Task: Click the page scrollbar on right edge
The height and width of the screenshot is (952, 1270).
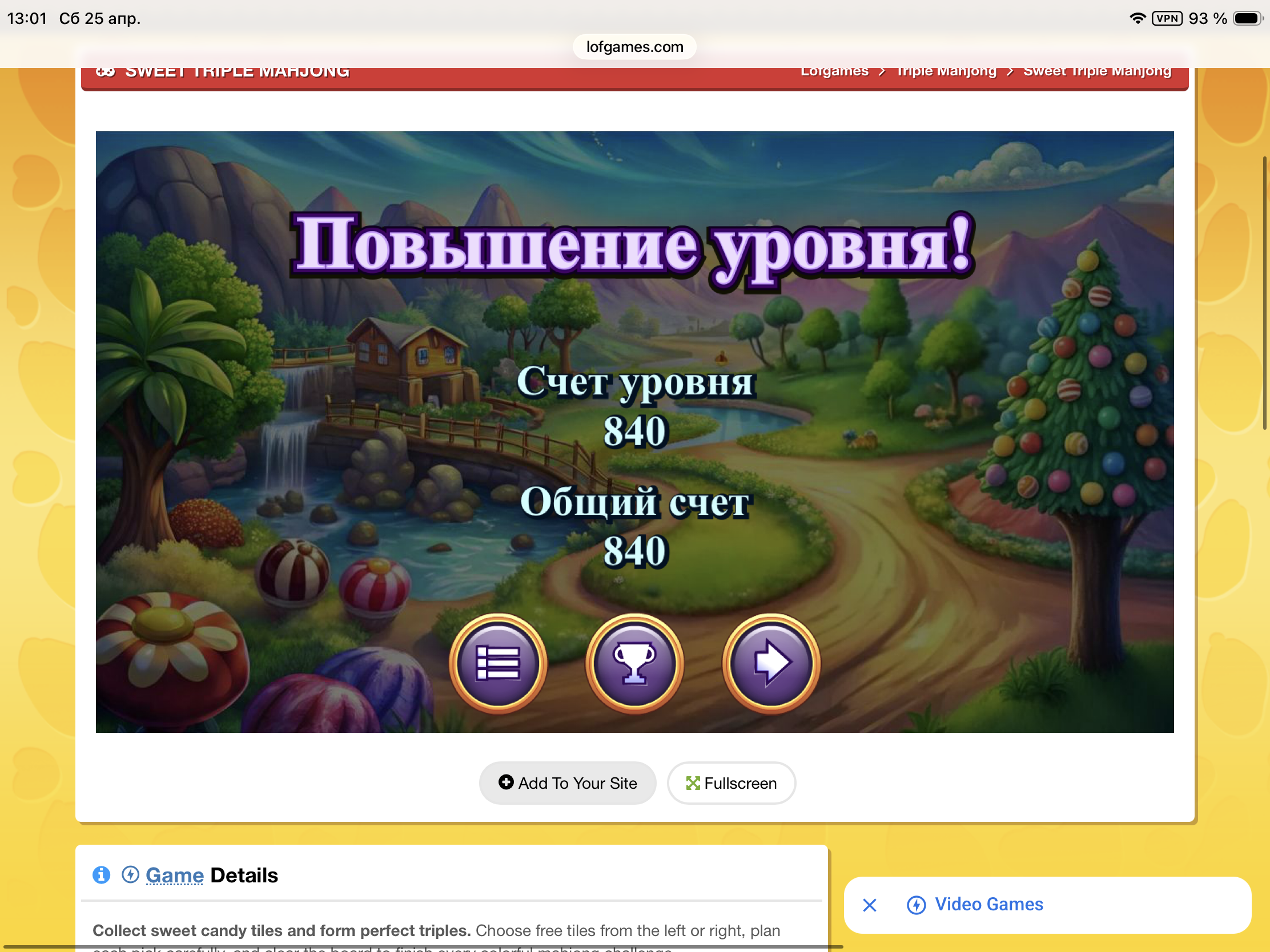Action: coord(1265,293)
